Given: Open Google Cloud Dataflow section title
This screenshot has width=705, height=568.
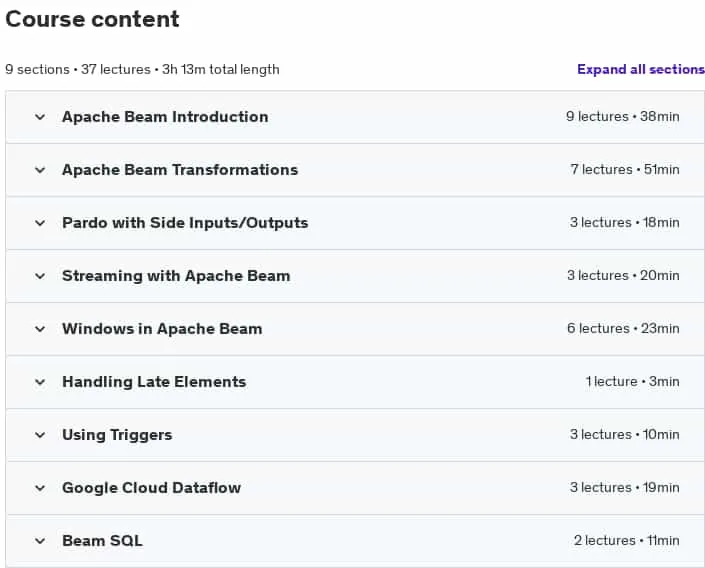Looking at the screenshot, I should coord(152,488).
